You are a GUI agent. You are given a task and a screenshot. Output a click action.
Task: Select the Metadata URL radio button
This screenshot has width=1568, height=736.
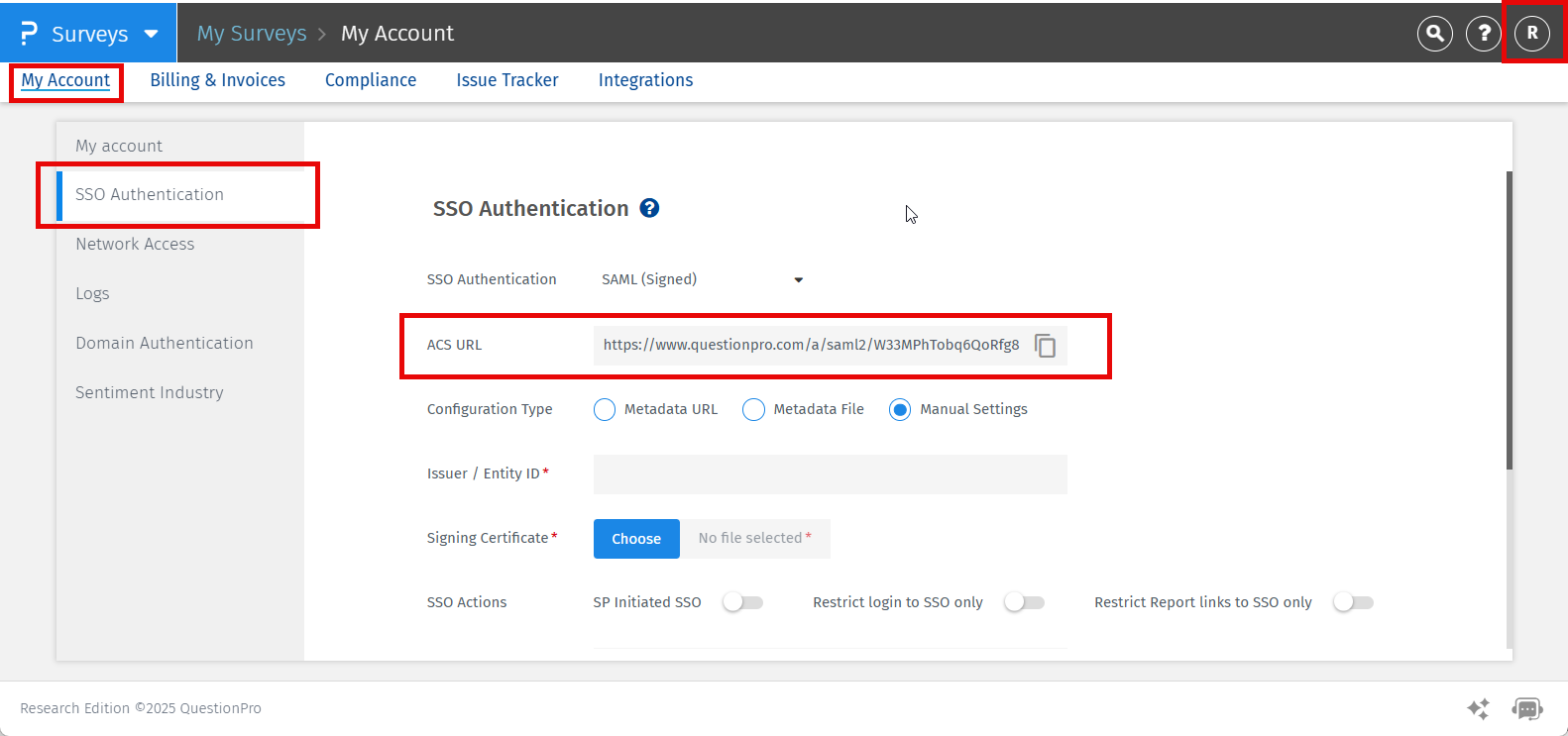(605, 410)
